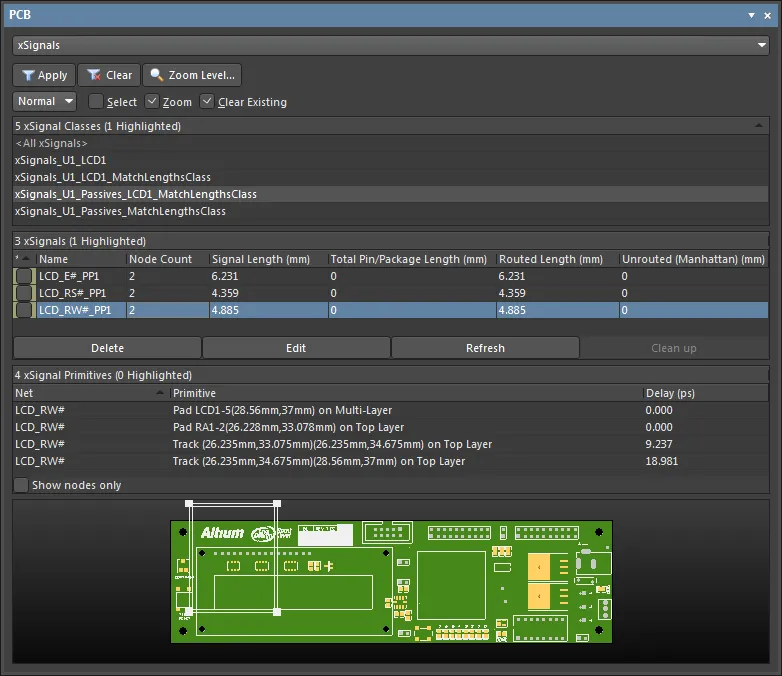Click the Delete button
Viewport: 782px width, 676px height.
pyautogui.click(x=107, y=348)
